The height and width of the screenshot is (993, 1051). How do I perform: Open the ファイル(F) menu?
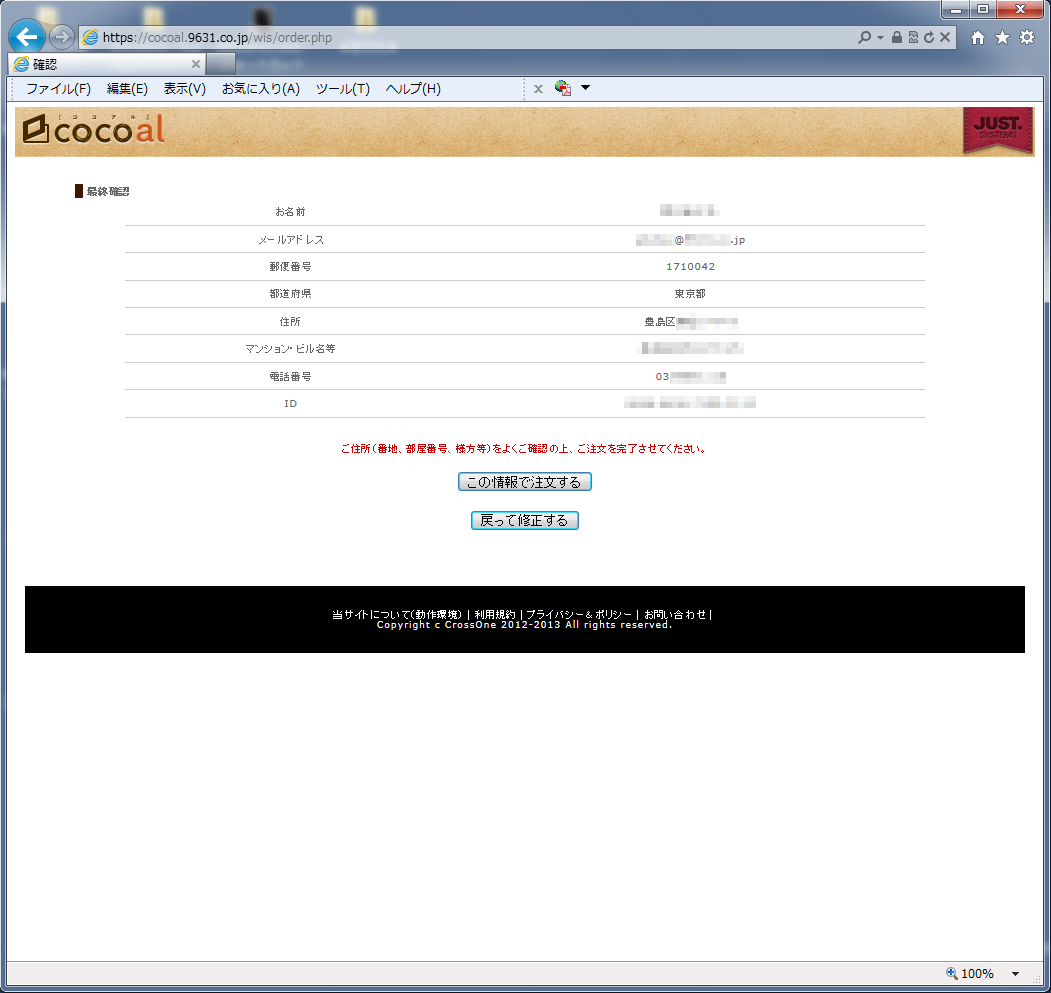pos(58,89)
